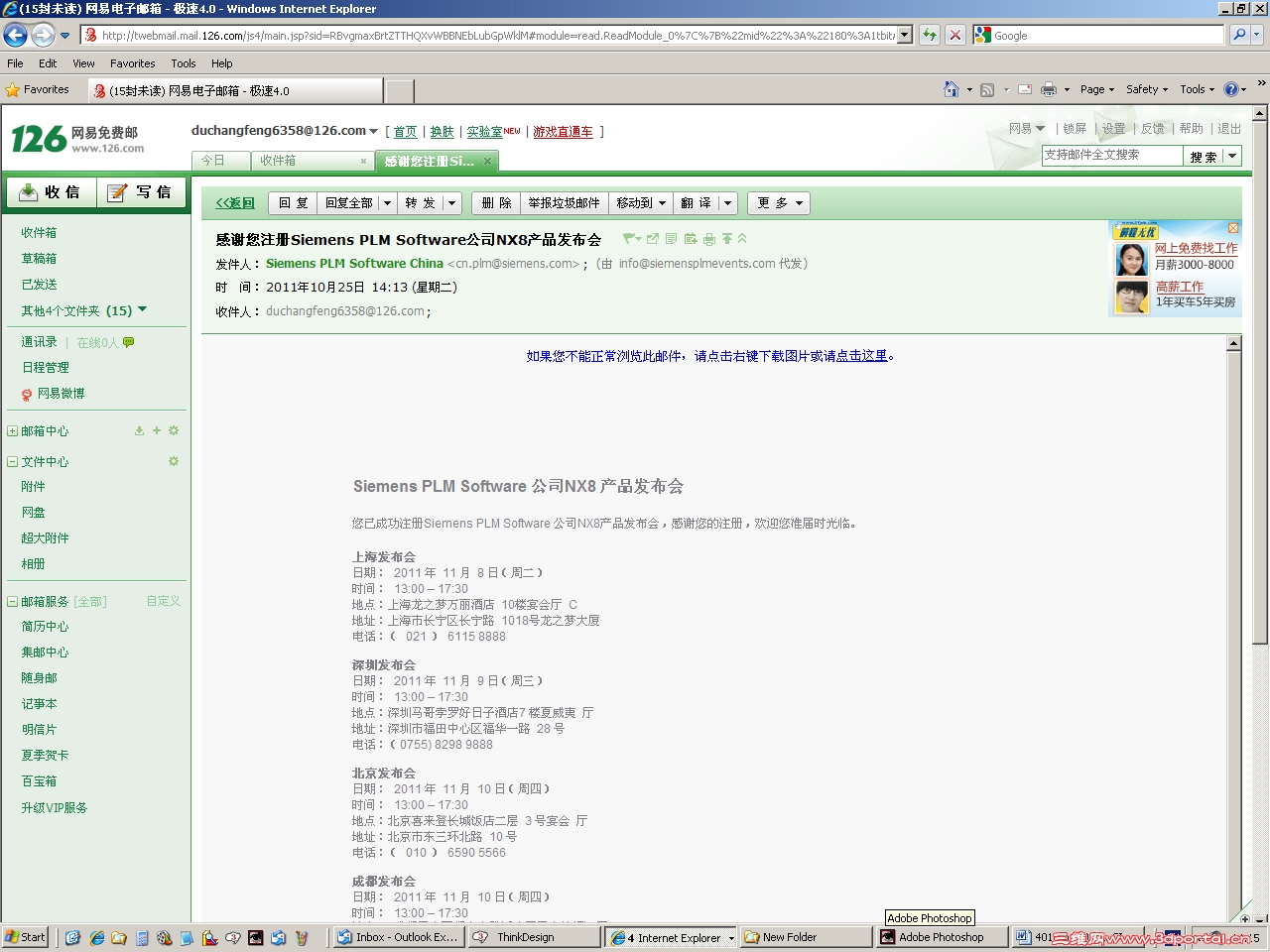Open the Favorites star button
This screenshot has width=1270, height=952.
click(x=38, y=89)
